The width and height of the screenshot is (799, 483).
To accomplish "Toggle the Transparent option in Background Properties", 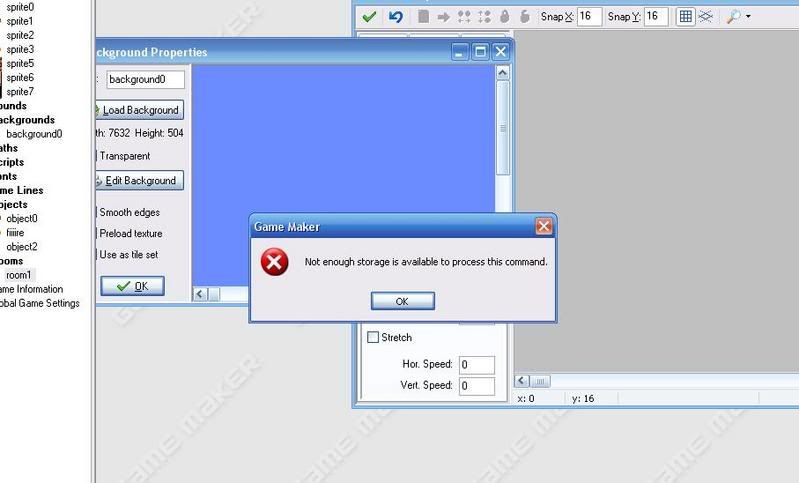I will tap(124, 156).
